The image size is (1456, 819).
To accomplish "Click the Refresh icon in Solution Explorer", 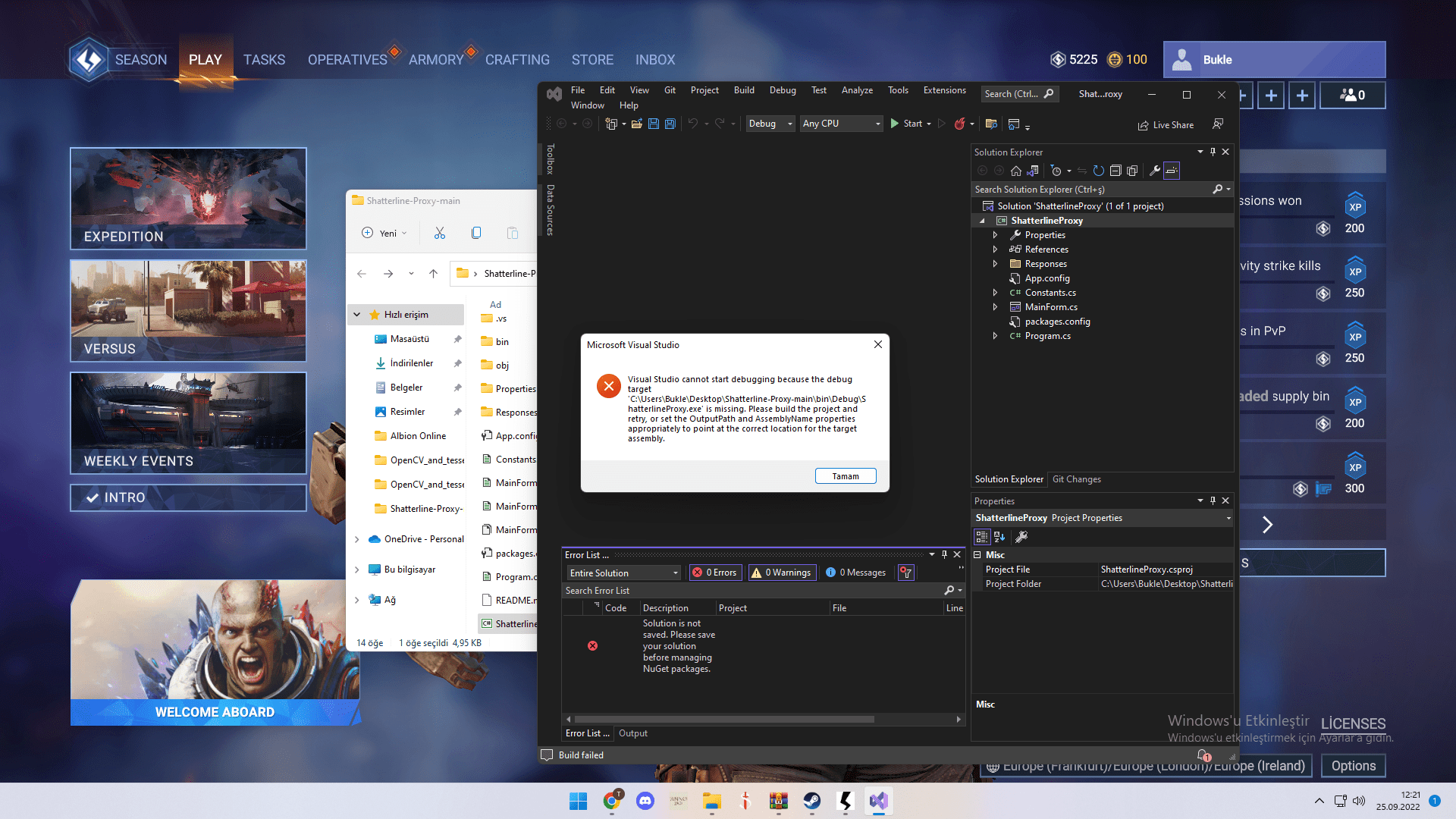I will coord(1099,171).
